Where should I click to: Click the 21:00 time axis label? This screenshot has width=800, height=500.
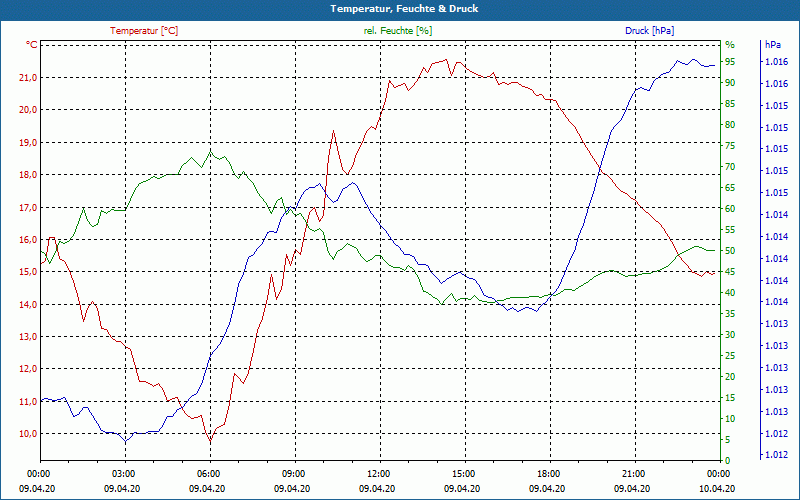click(x=634, y=474)
